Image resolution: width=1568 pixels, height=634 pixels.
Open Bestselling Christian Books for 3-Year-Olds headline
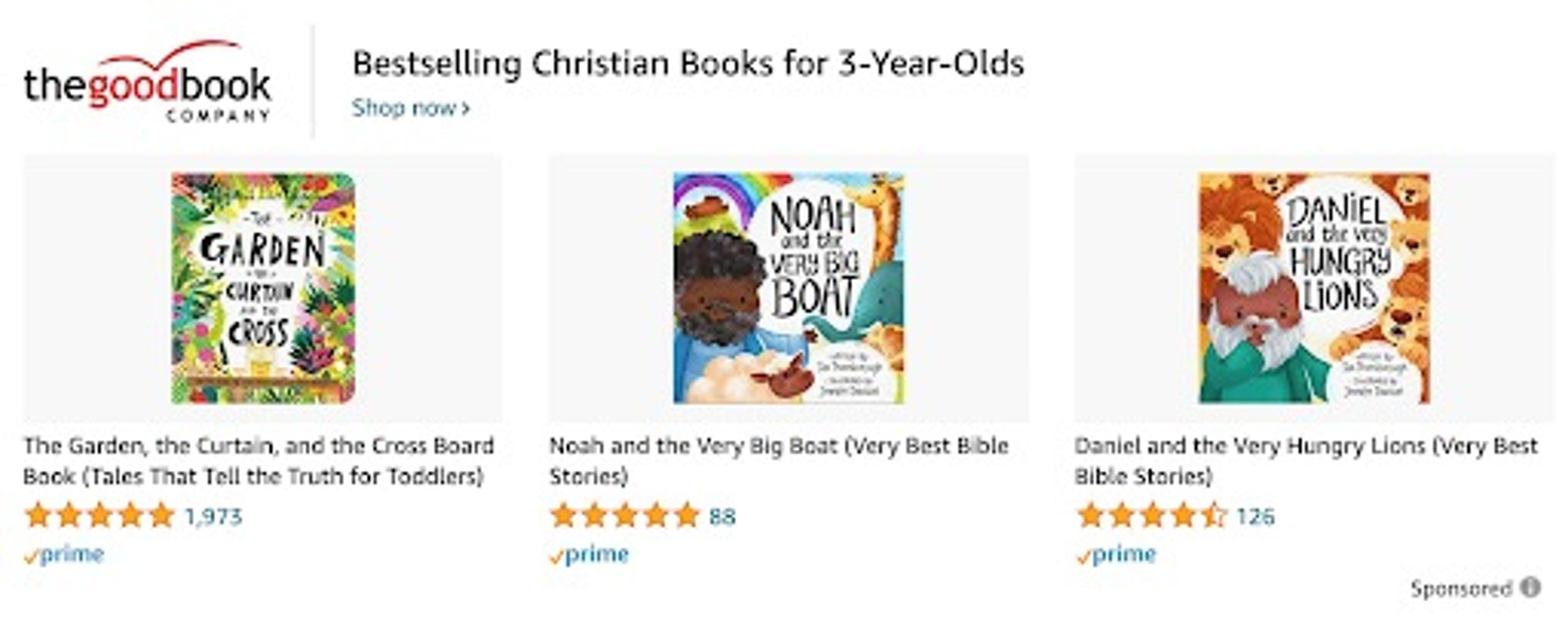pyautogui.click(x=688, y=64)
